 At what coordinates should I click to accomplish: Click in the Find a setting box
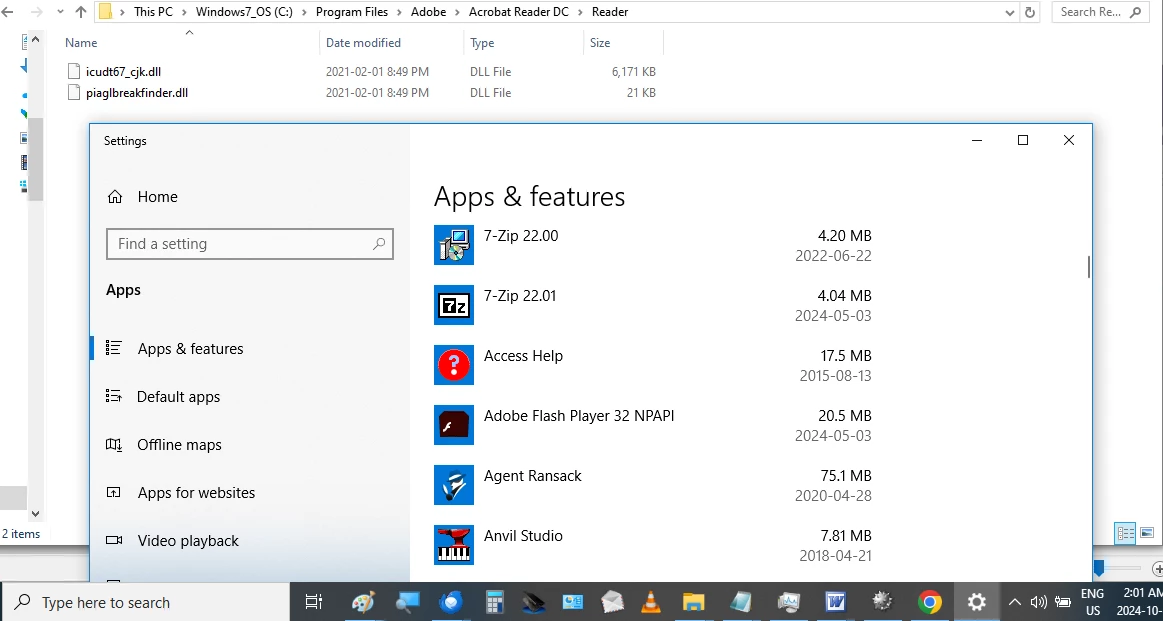point(250,243)
